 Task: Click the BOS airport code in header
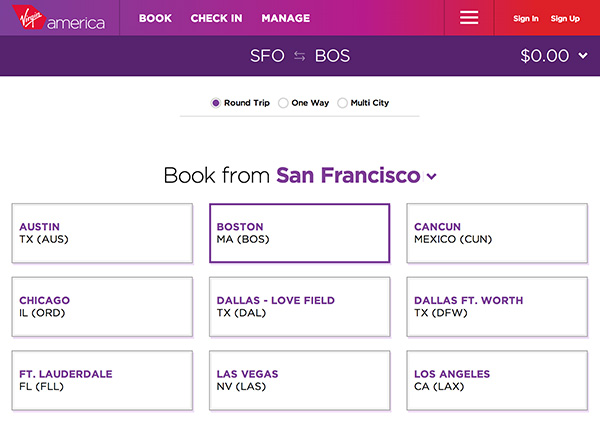tap(332, 56)
